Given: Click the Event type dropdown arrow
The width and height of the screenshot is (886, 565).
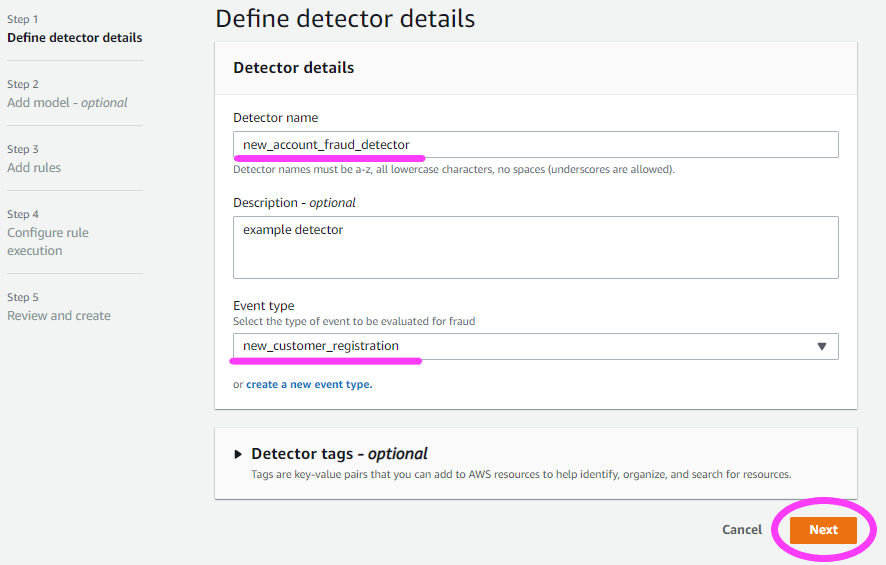Looking at the screenshot, I should click(x=822, y=346).
